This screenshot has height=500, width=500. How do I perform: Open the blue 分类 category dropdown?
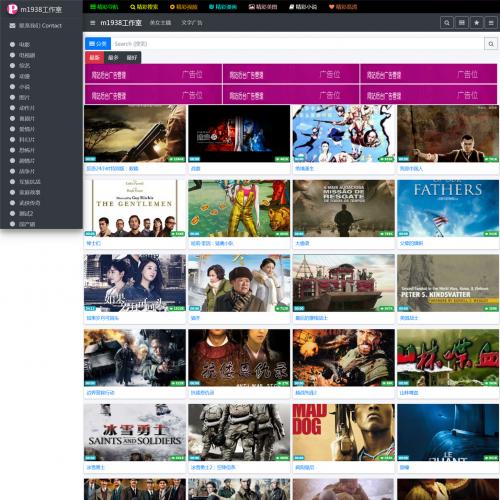click(98, 44)
